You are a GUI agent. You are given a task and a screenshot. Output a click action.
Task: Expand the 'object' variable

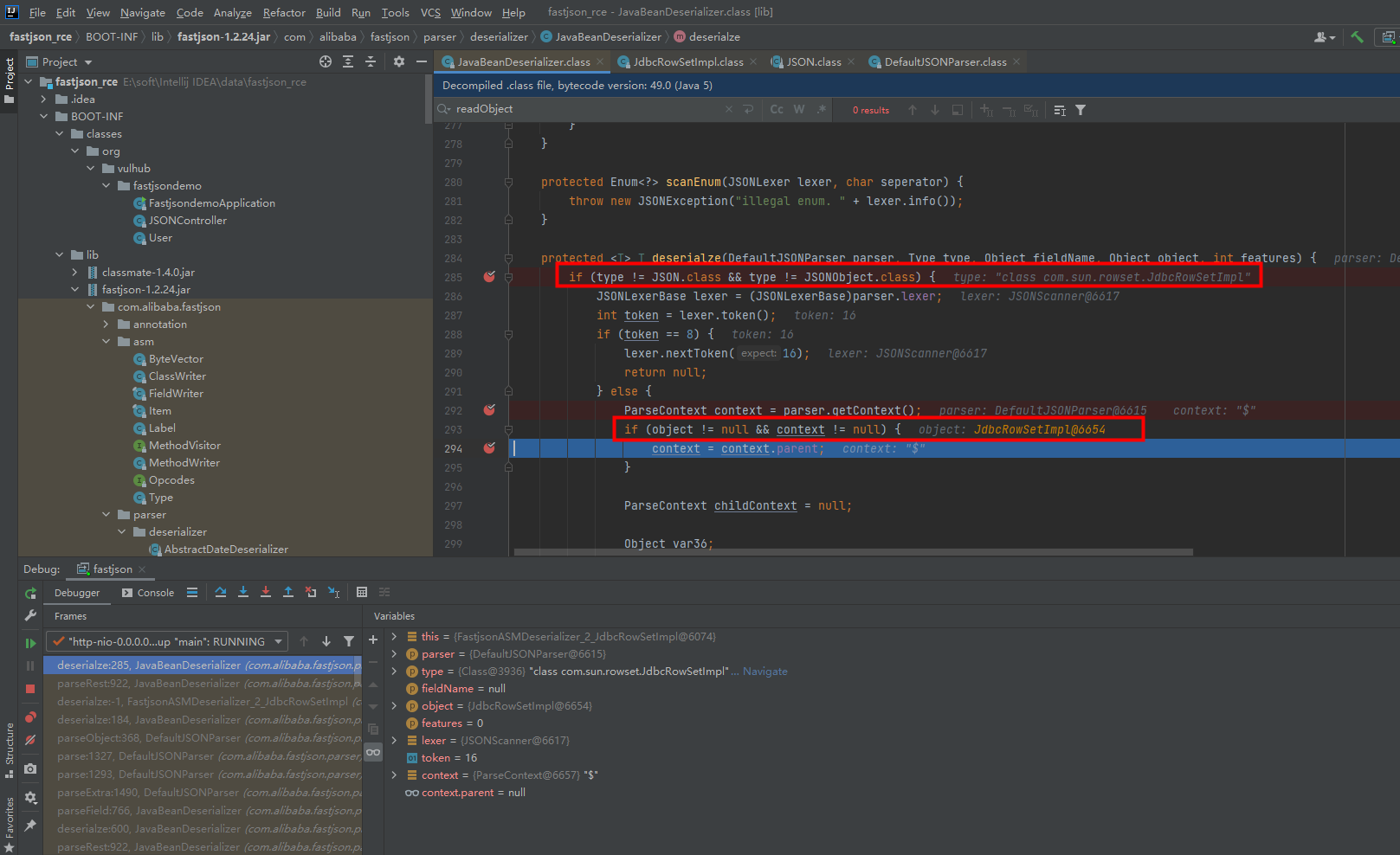pos(394,705)
